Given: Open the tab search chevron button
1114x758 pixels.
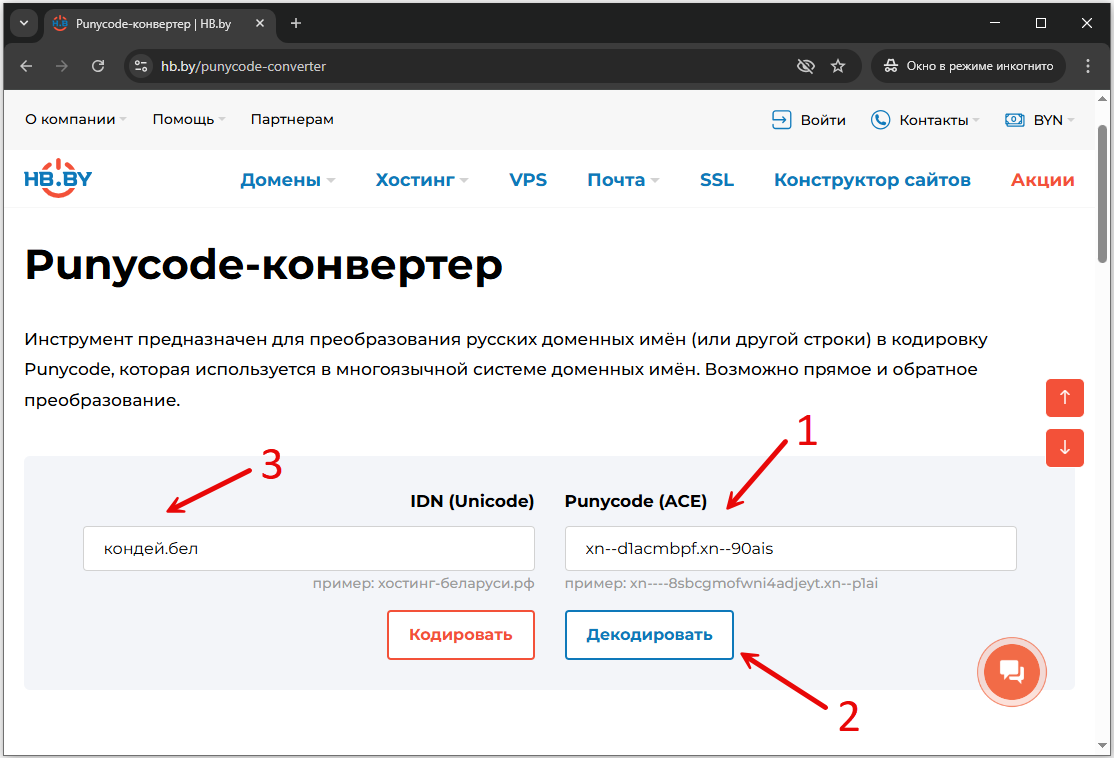Looking at the screenshot, I should 23,23.
